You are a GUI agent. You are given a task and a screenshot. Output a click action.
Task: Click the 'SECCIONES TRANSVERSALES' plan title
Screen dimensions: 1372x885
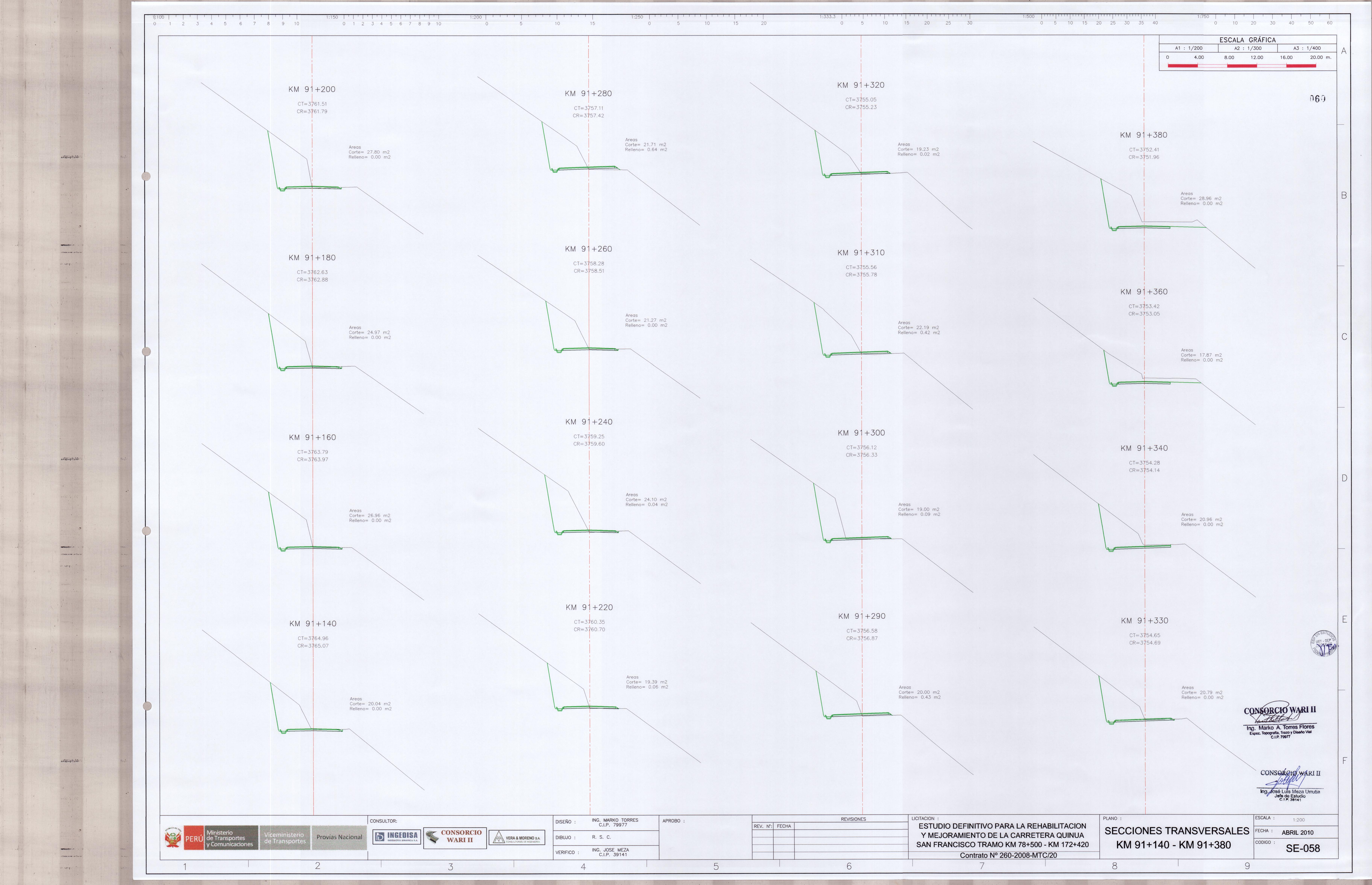point(1177,831)
